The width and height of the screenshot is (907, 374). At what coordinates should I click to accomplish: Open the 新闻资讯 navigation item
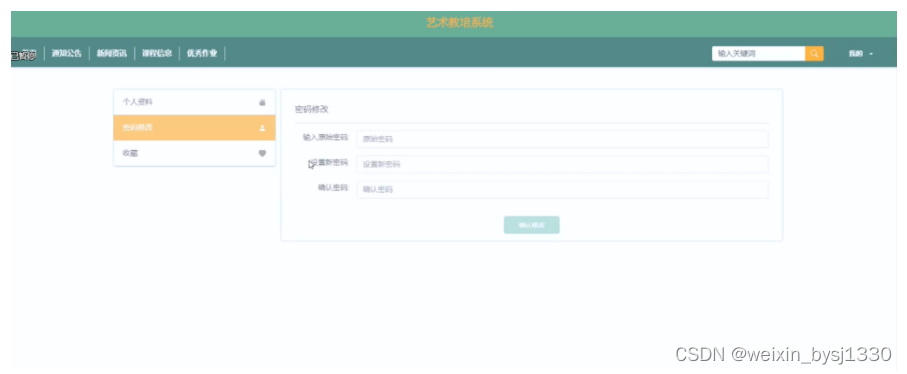click(112, 54)
